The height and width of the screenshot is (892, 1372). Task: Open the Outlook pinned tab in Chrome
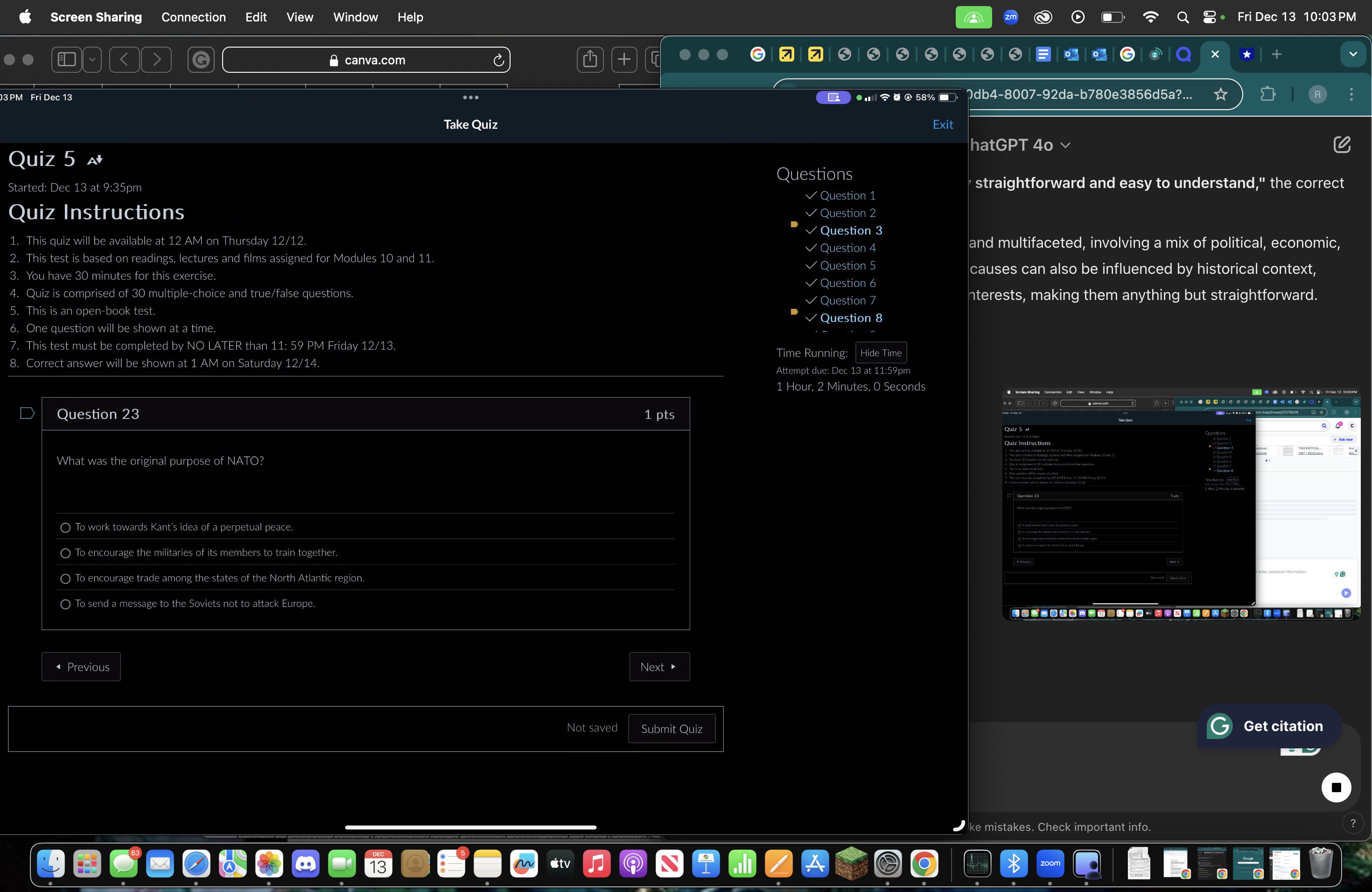1071,54
